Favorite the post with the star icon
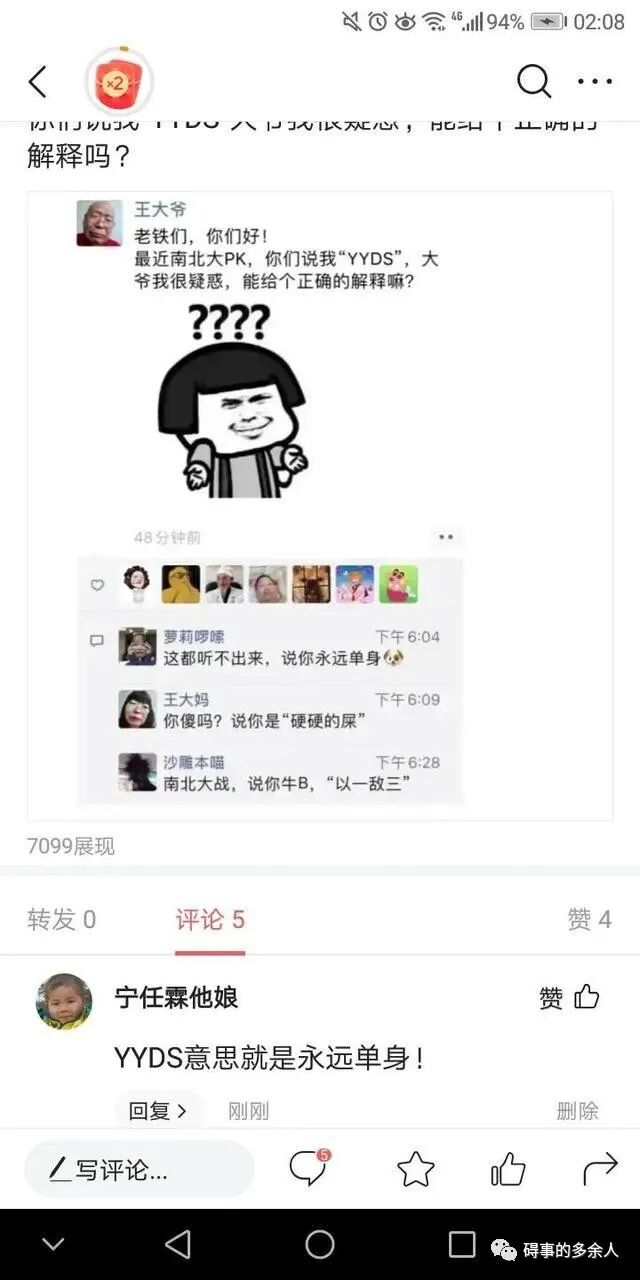 (x=416, y=1168)
